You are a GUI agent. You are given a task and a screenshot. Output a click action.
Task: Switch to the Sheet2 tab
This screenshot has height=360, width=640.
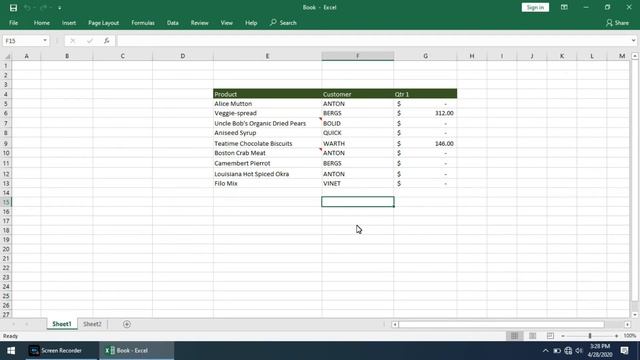coord(92,324)
